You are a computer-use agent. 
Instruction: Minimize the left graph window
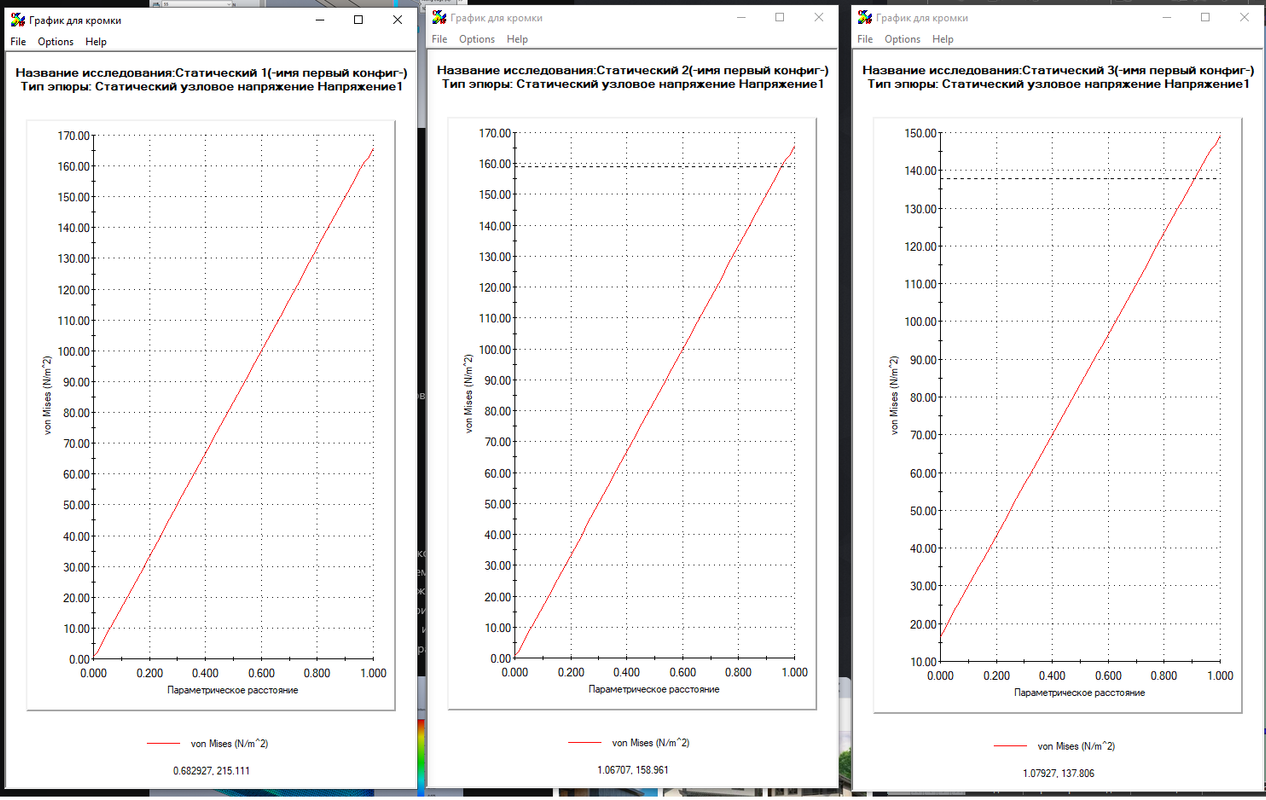coord(320,20)
